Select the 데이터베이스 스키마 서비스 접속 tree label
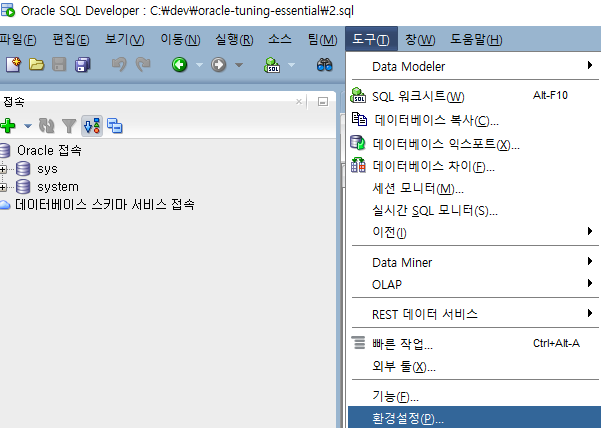 [105, 205]
